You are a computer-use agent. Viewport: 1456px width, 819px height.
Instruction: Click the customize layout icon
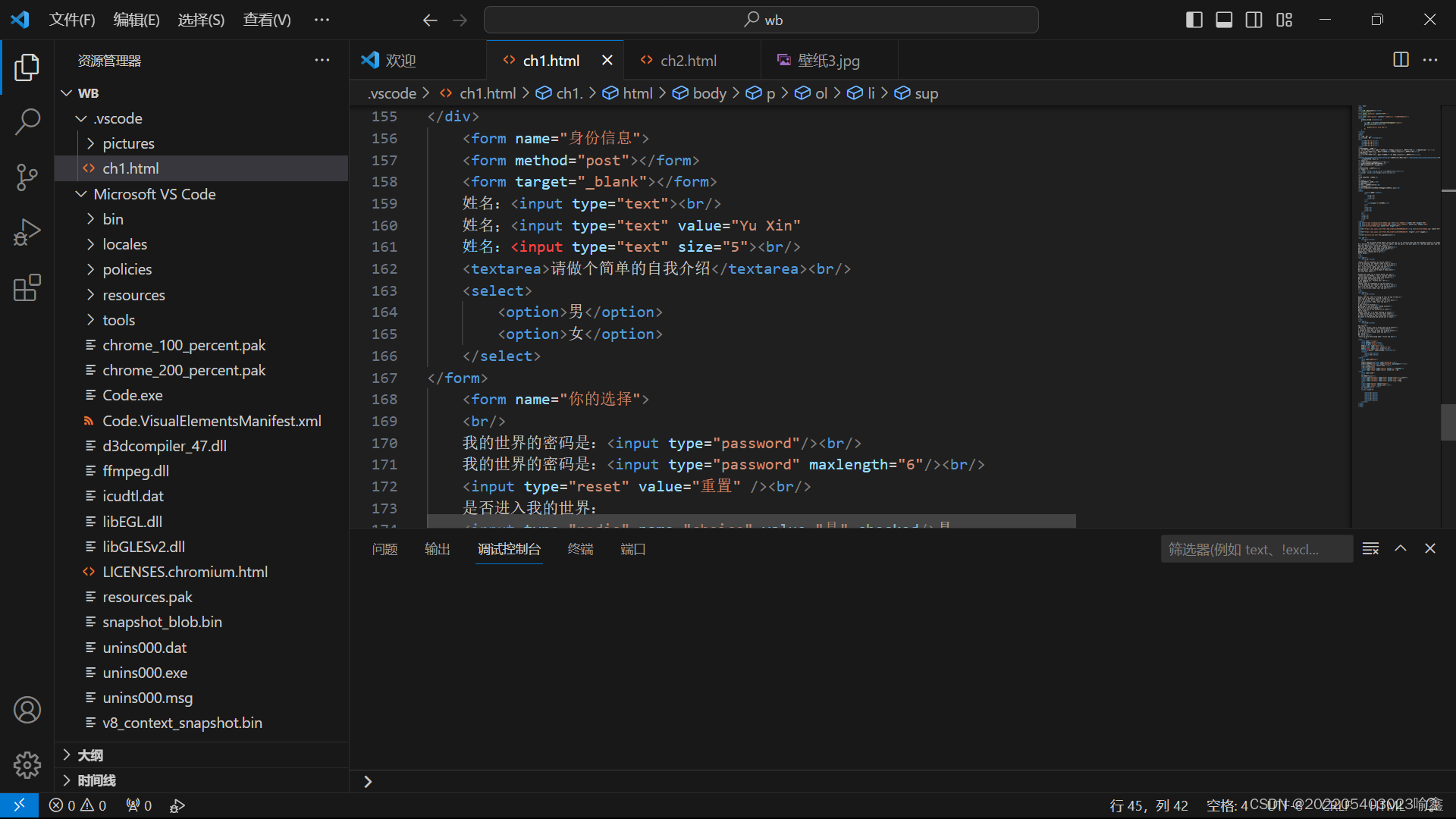click(1284, 20)
